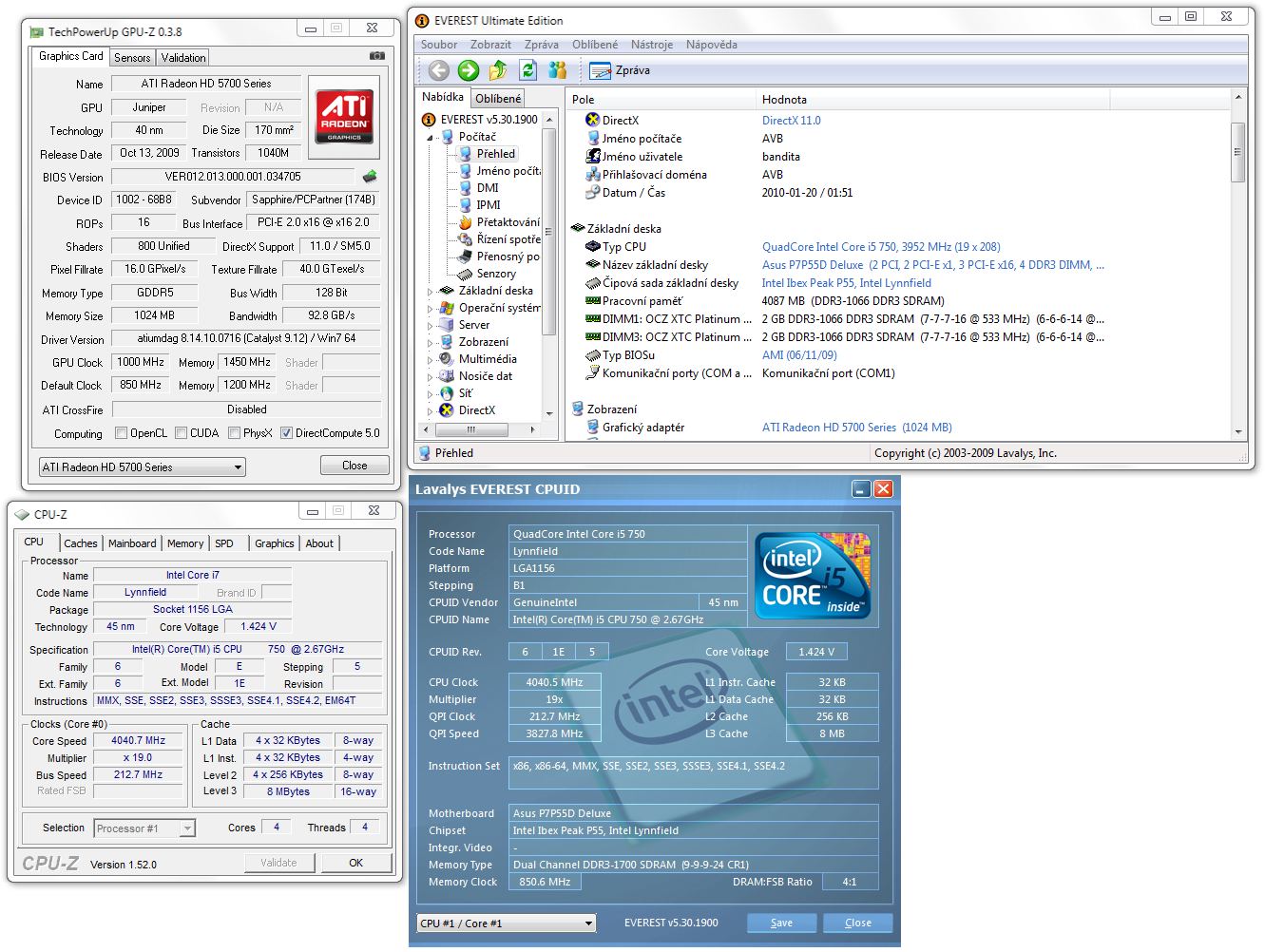Open the Graphics tab in CPU-Z
Viewport: 1265px width, 952px height.
coord(274,543)
